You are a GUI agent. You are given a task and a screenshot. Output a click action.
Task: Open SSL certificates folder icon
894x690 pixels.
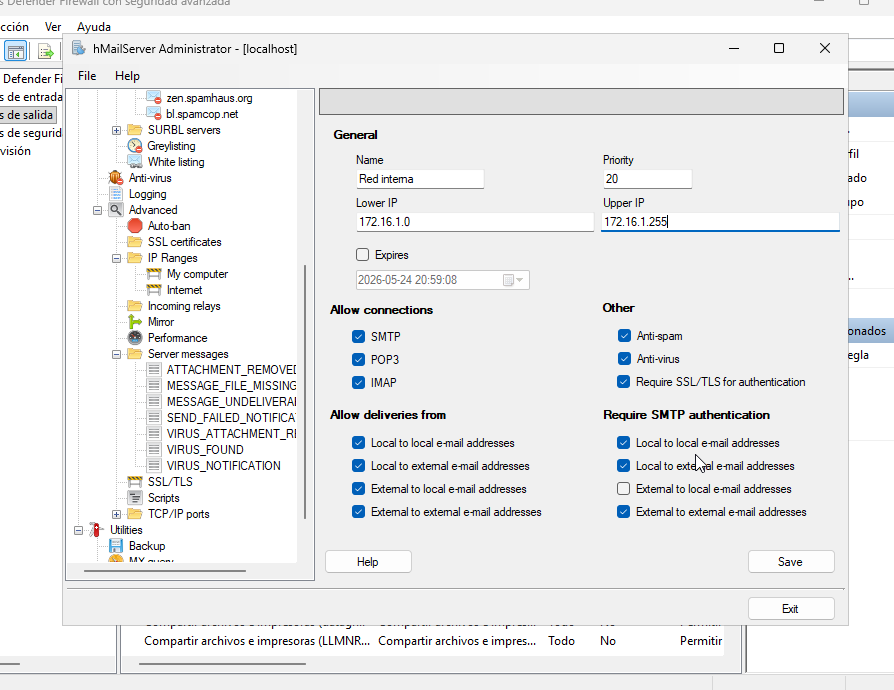tap(135, 241)
